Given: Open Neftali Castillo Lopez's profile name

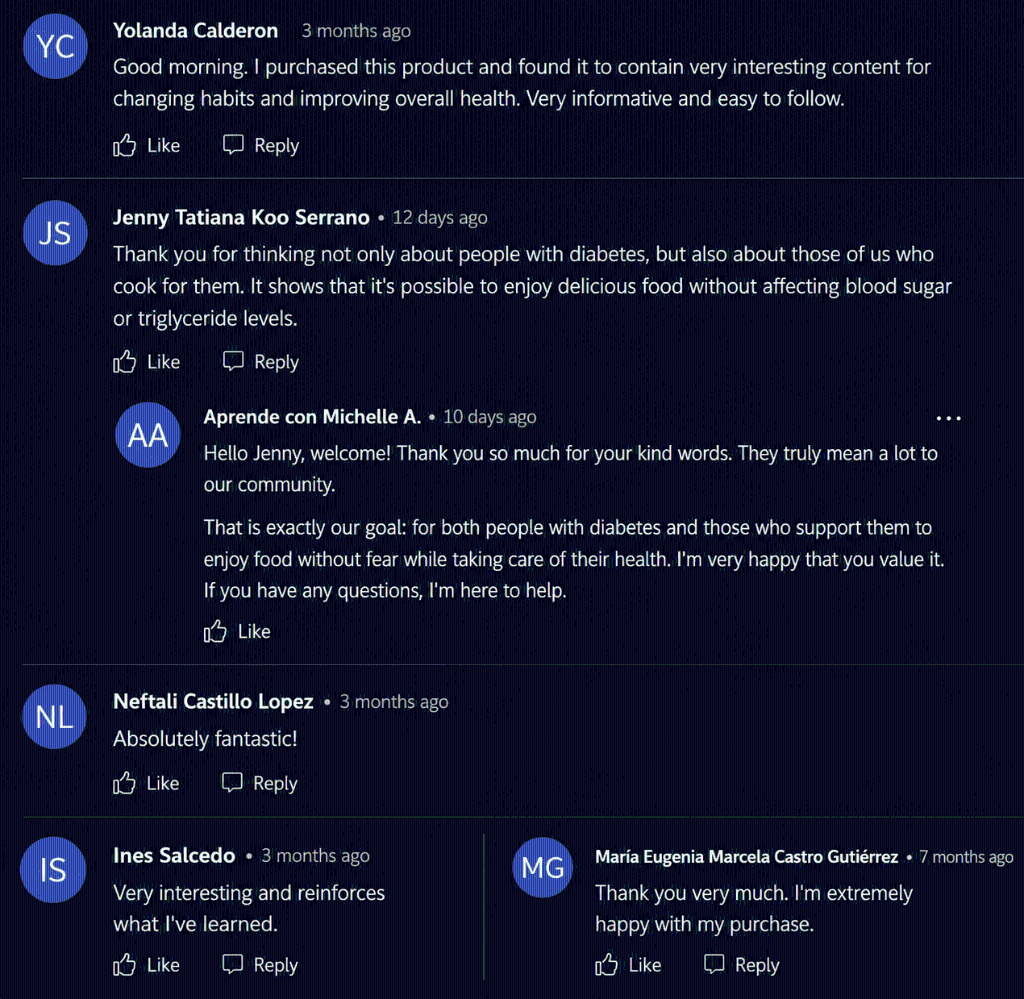Looking at the screenshot, I should pyautogui.click(x=213, y=701).
